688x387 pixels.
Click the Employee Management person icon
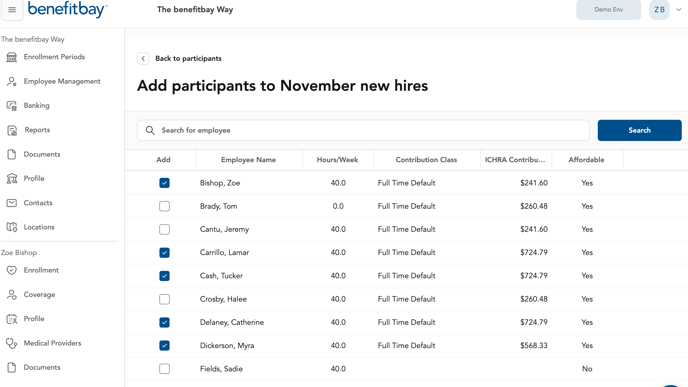12,82
